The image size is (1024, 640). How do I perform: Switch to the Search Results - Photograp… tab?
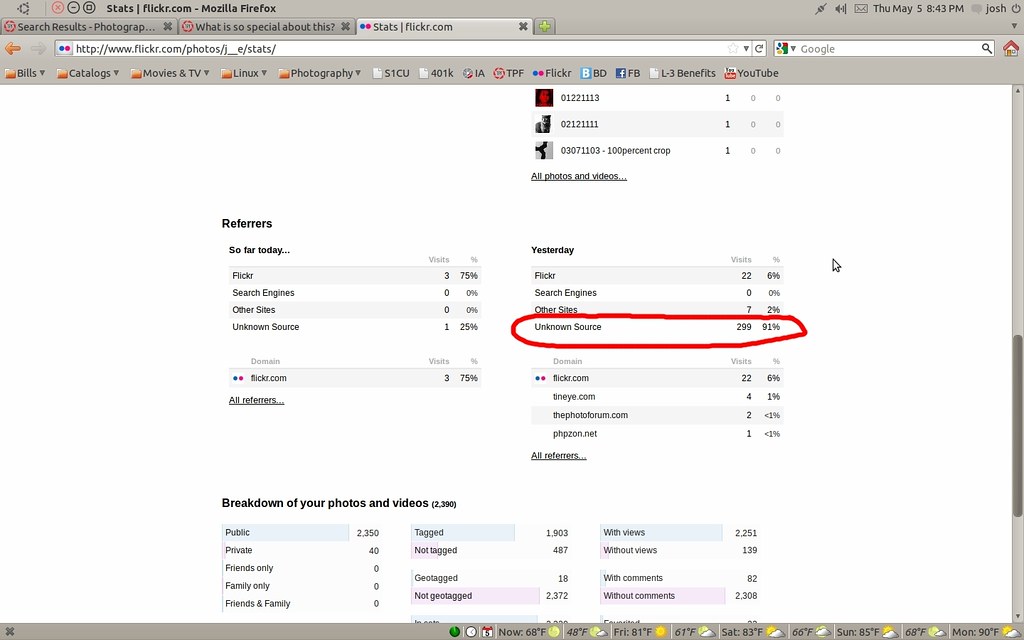point(89,27)
